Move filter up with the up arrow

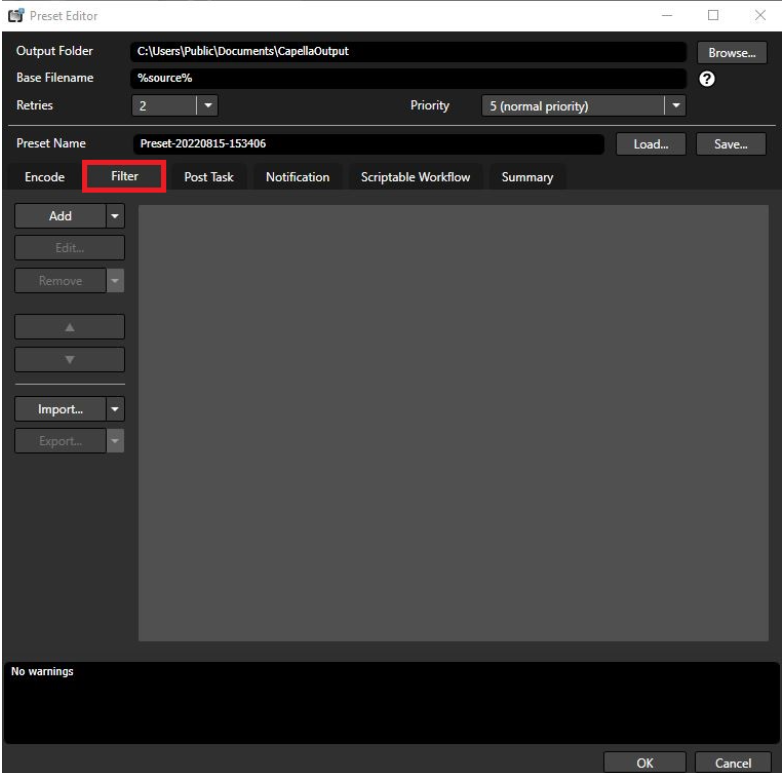pos(69,327)
